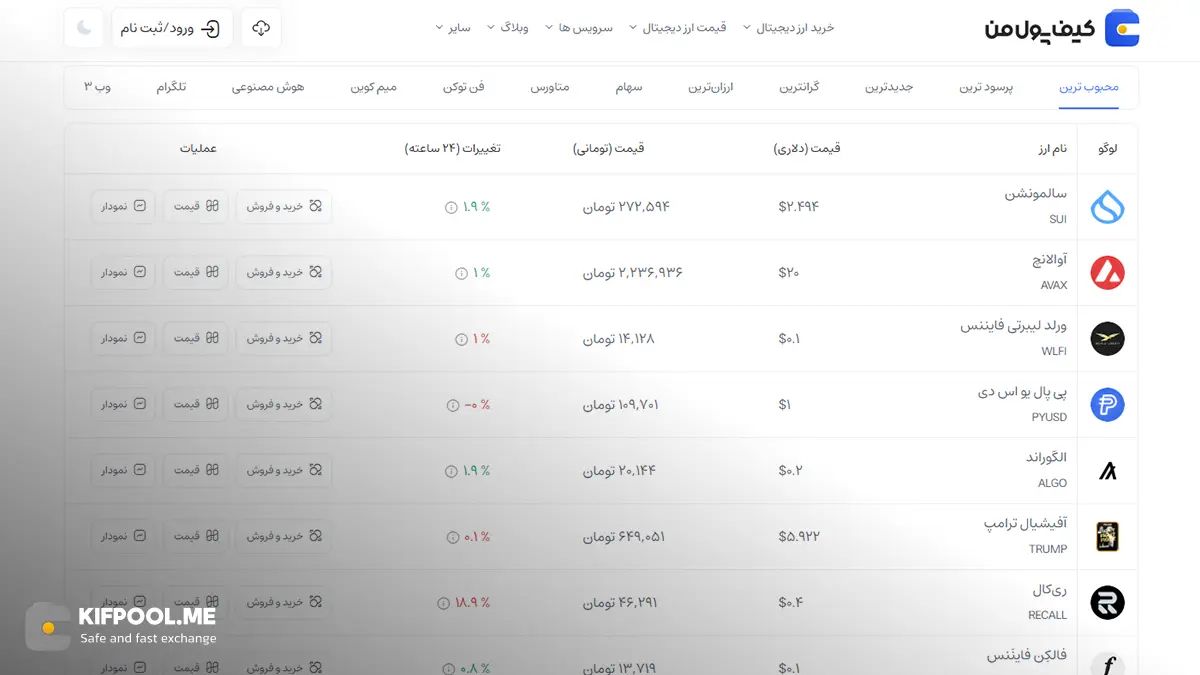Open the سایر dropdown menu
Viewport: 1200px width, 675px height.
(x=453, y=27)
